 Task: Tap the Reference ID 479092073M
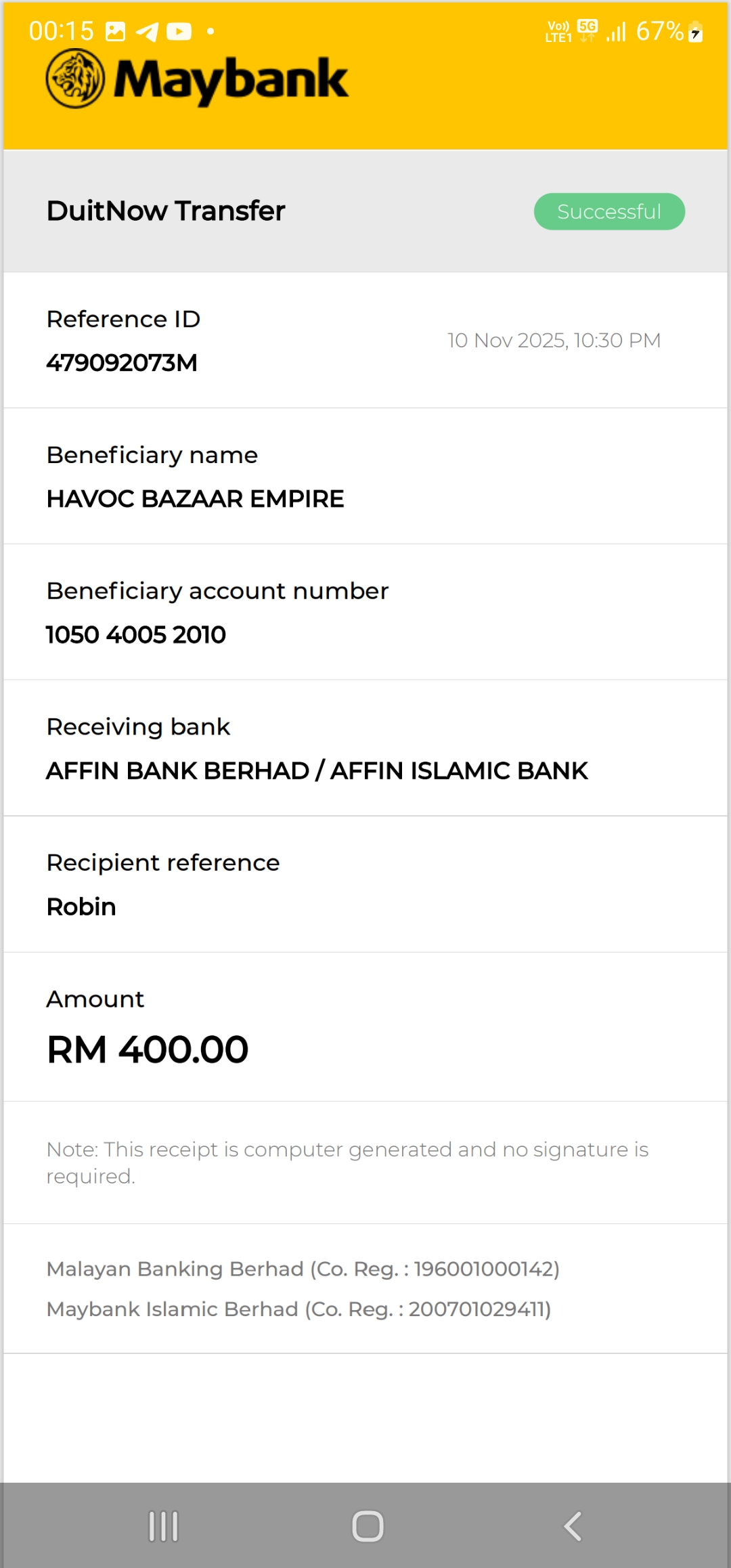pos(122,363)
